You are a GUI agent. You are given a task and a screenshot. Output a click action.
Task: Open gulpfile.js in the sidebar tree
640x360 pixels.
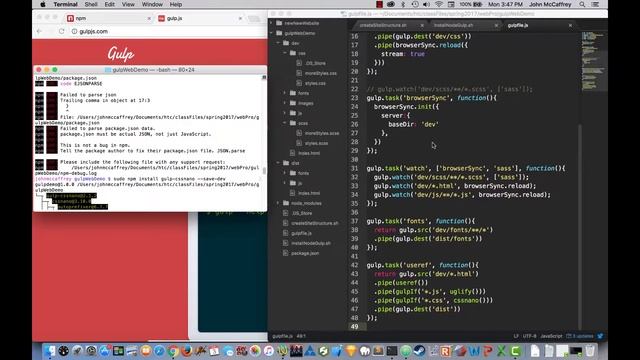click(301, 233)
